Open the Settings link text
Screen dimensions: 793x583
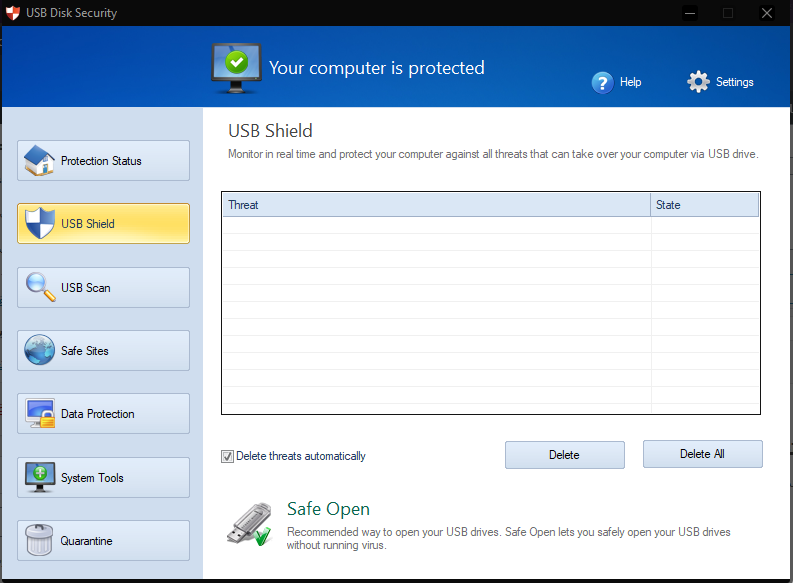[x=734, y=82]
